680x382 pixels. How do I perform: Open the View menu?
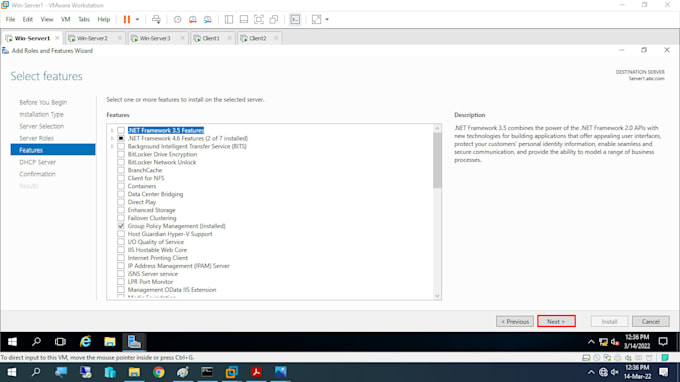[47, 20]
